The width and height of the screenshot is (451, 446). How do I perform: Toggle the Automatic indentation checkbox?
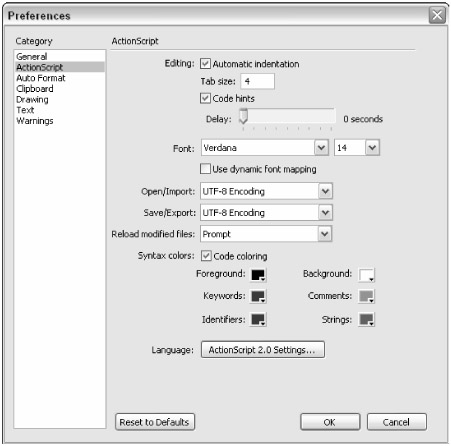click(x=205, y=64)
